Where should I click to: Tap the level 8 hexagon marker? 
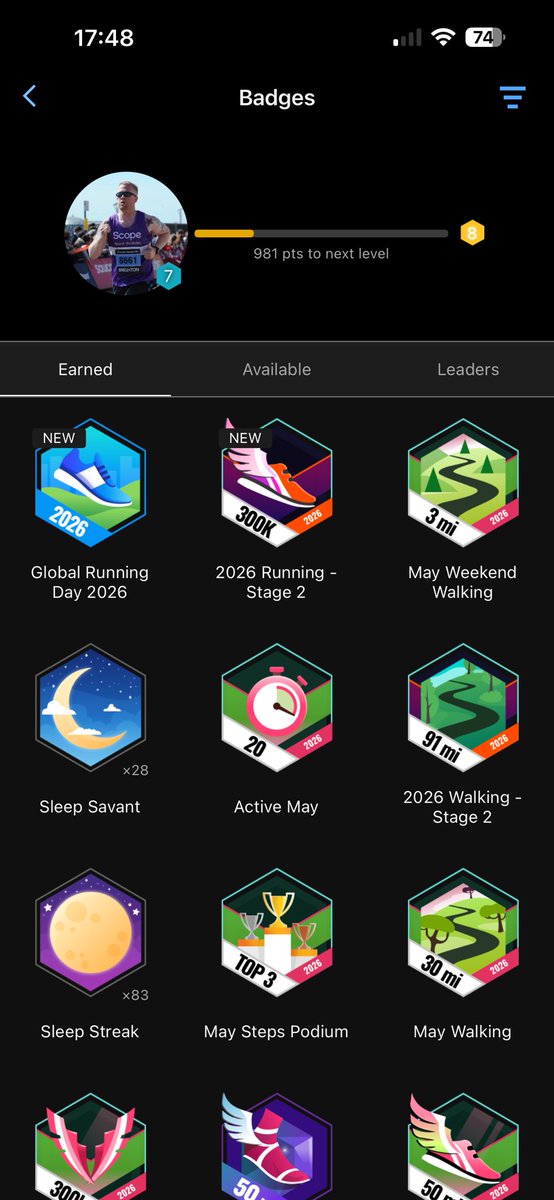coord(472,234)
